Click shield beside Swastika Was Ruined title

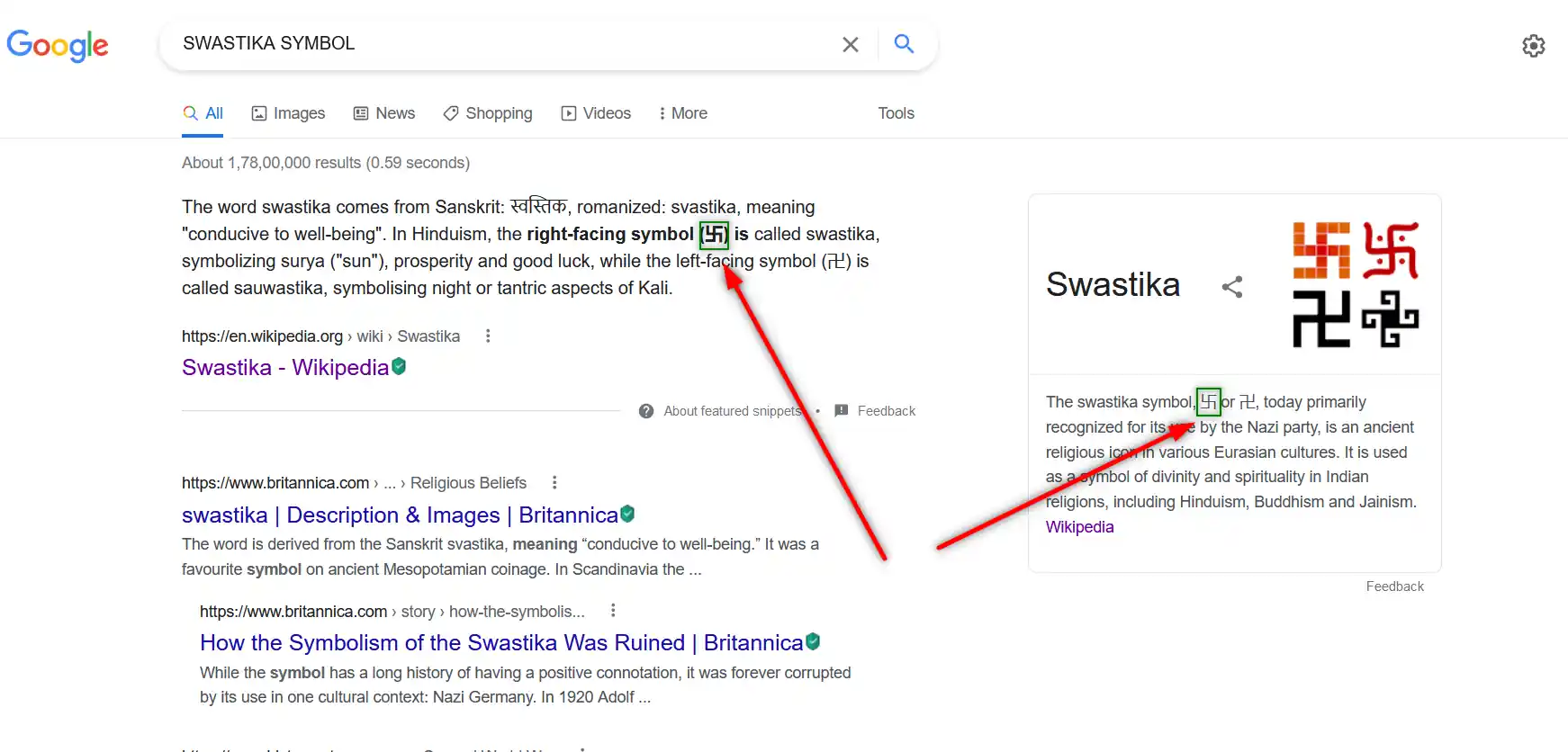coord(813,641)
